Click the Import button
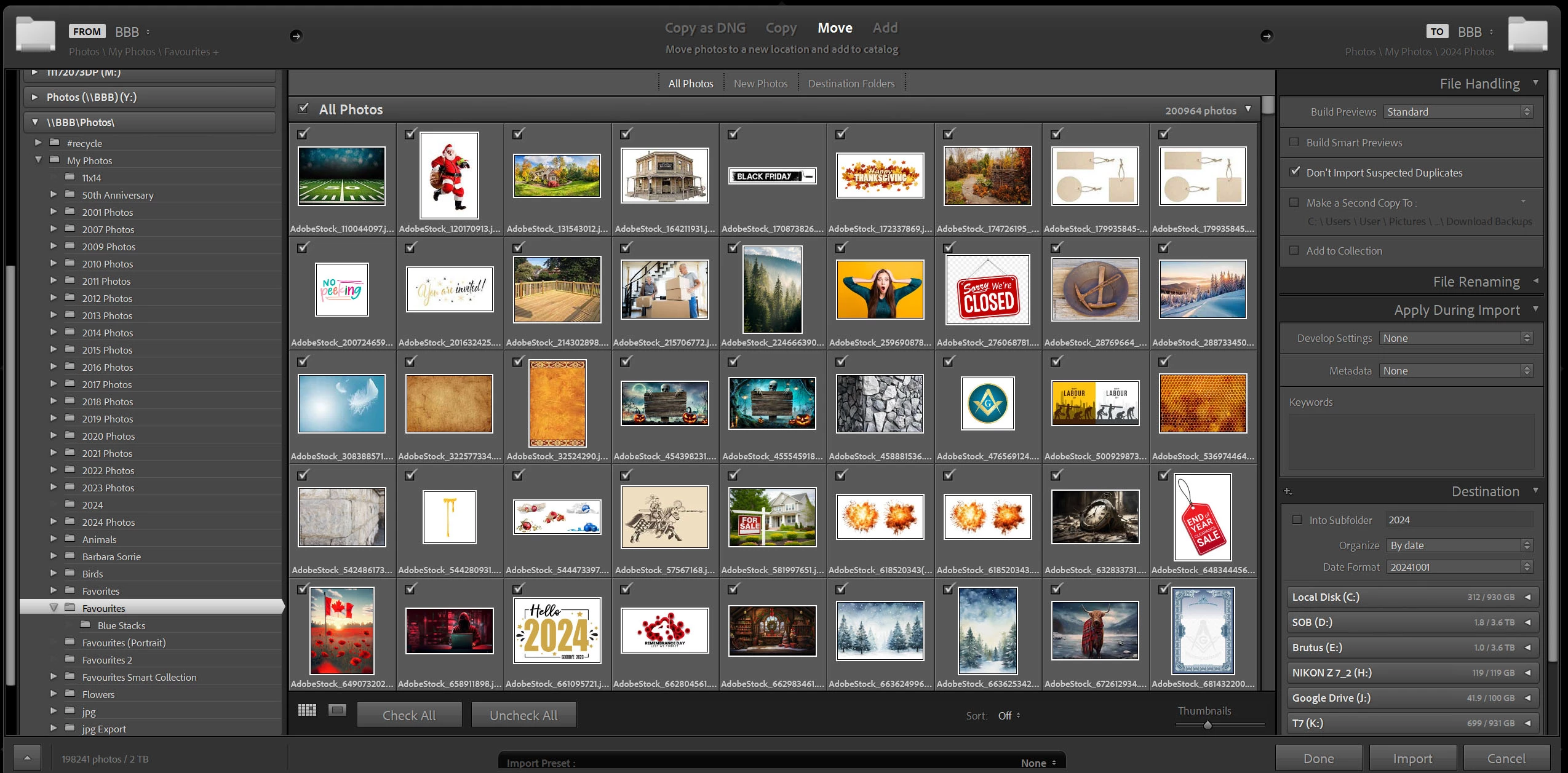 [x=1412, y=758]
